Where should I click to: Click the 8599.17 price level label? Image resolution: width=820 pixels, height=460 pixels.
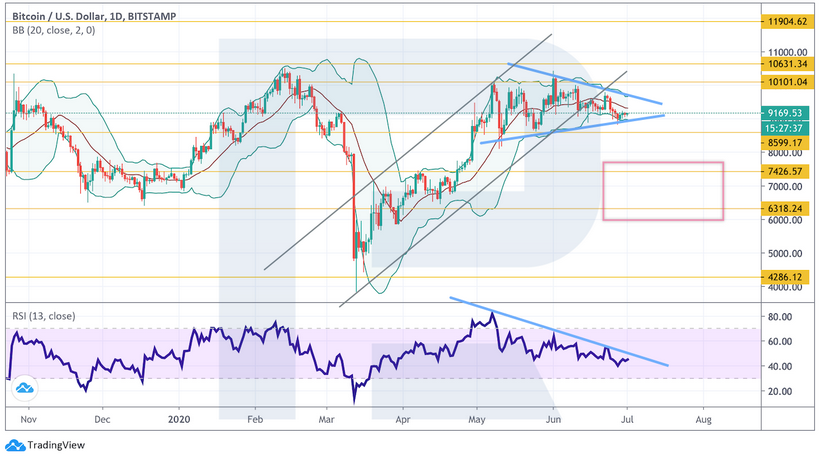pos(783,142)
